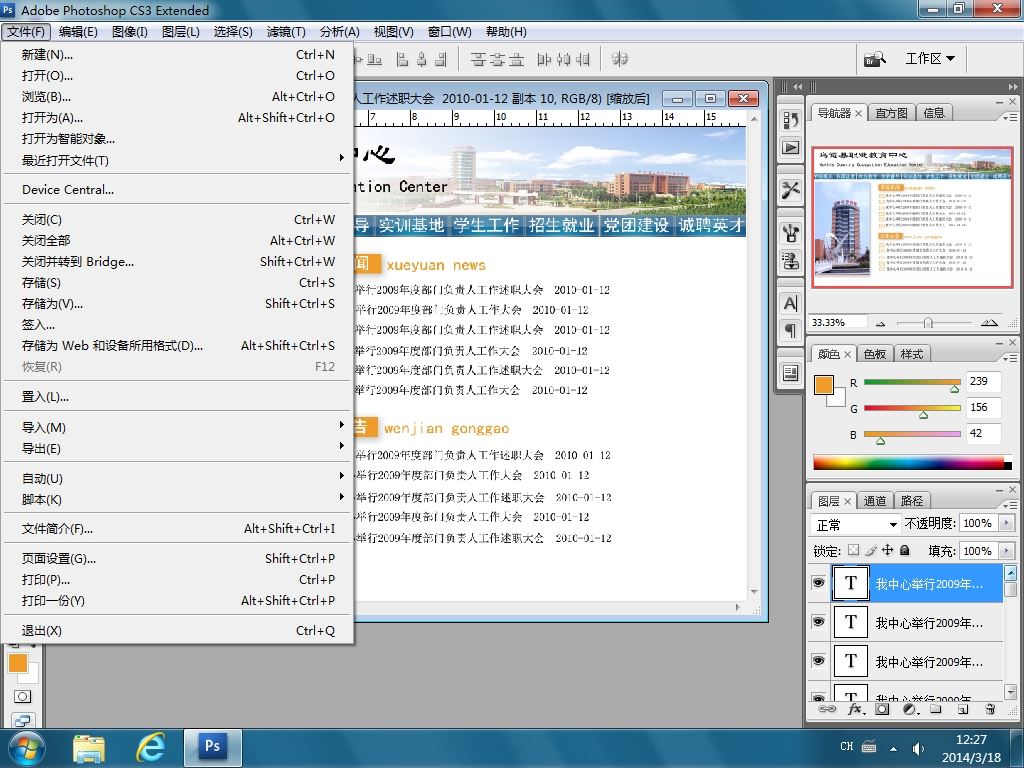Viewport: 1024px width, 768px height.
Task: Toggle lock position
Action: click(x=888, y=551)
